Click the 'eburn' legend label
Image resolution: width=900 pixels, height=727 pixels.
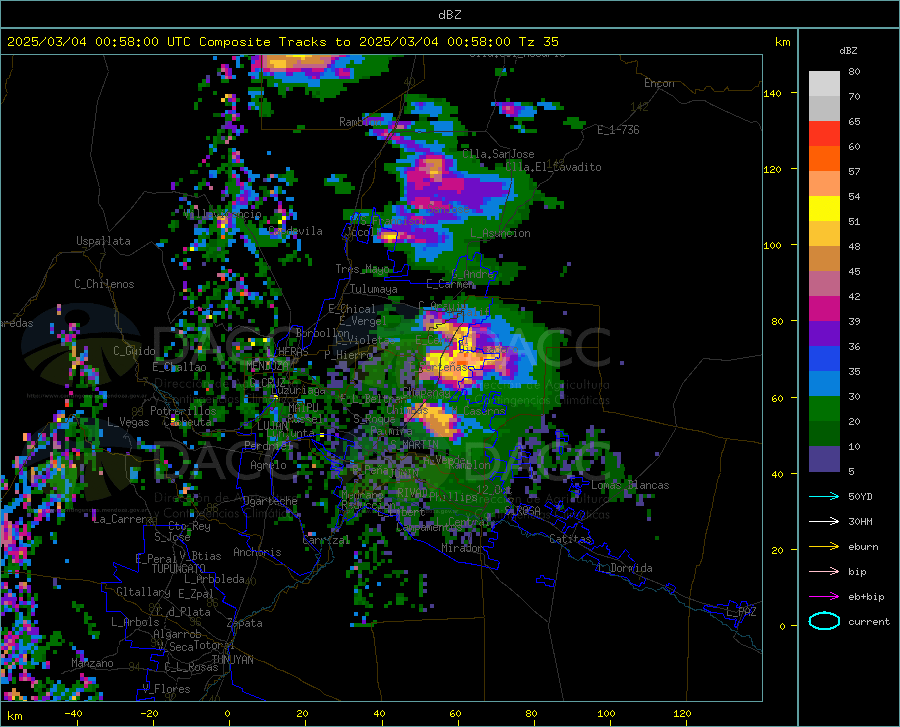[x=863, y=547]
